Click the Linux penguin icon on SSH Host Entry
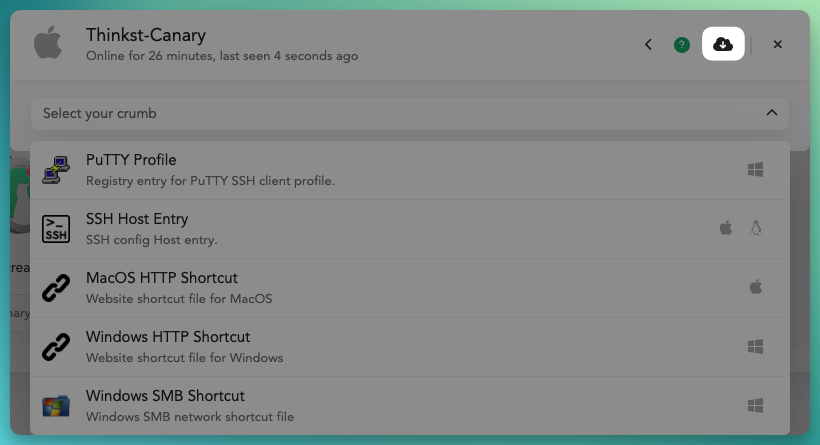 756,228
